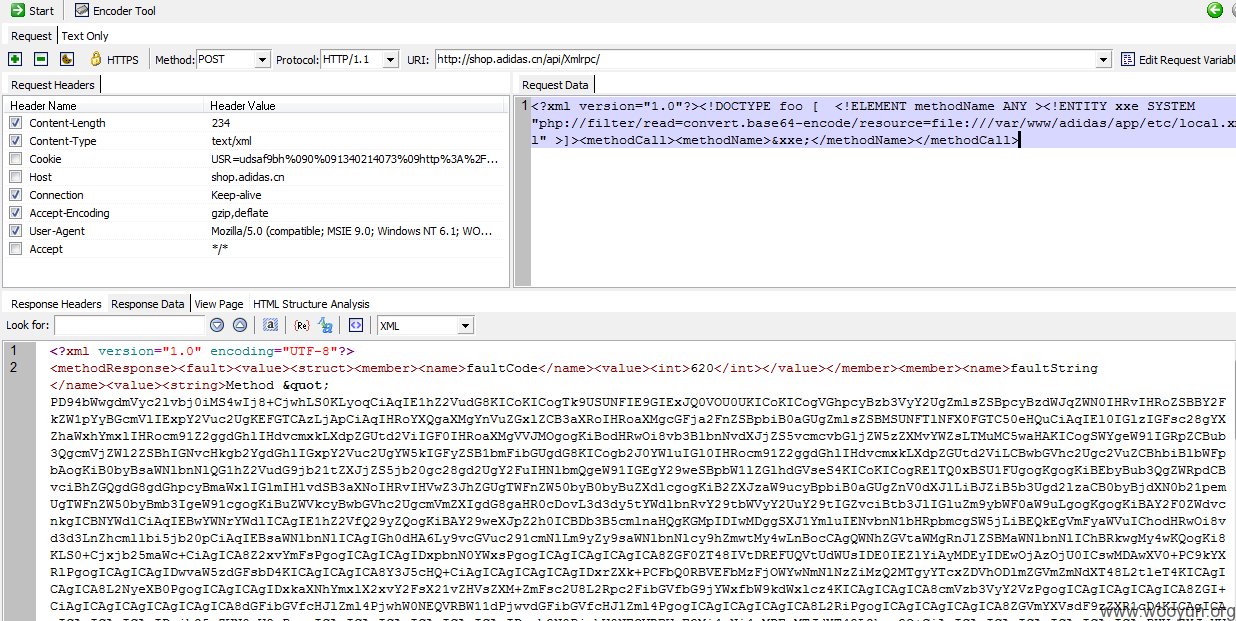Find previous match with the up-arrow search icon

[239, 325]
